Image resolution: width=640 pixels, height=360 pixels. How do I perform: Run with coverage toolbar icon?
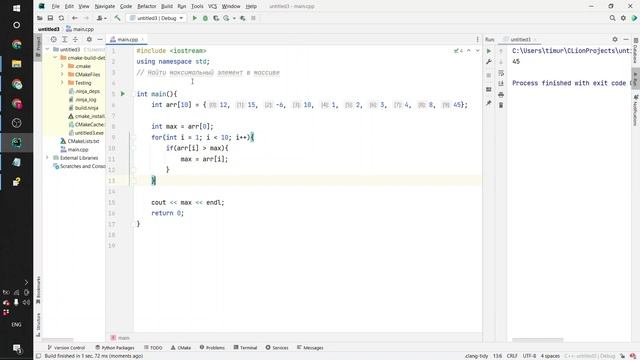[x=216, y=18]
